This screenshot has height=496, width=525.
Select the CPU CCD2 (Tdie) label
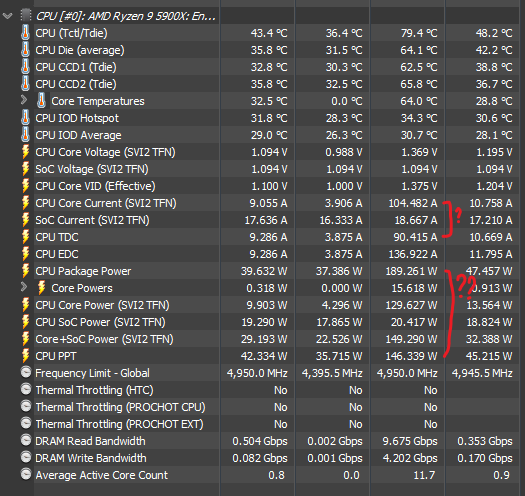tap(76, 84)
